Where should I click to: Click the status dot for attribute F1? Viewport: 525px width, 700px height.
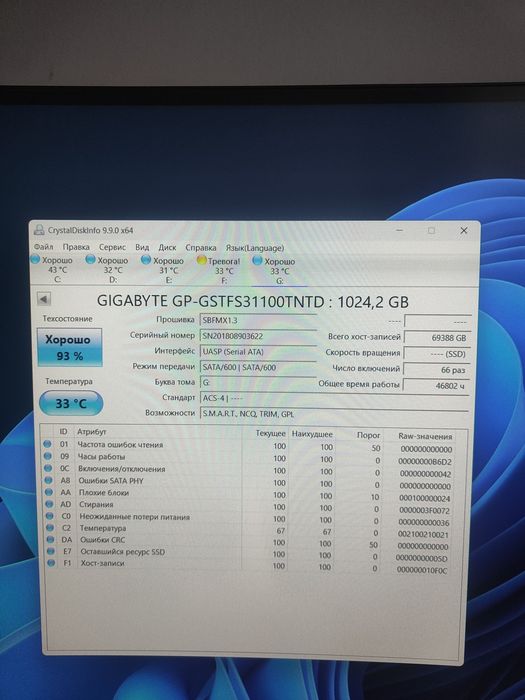pos(51,563)
